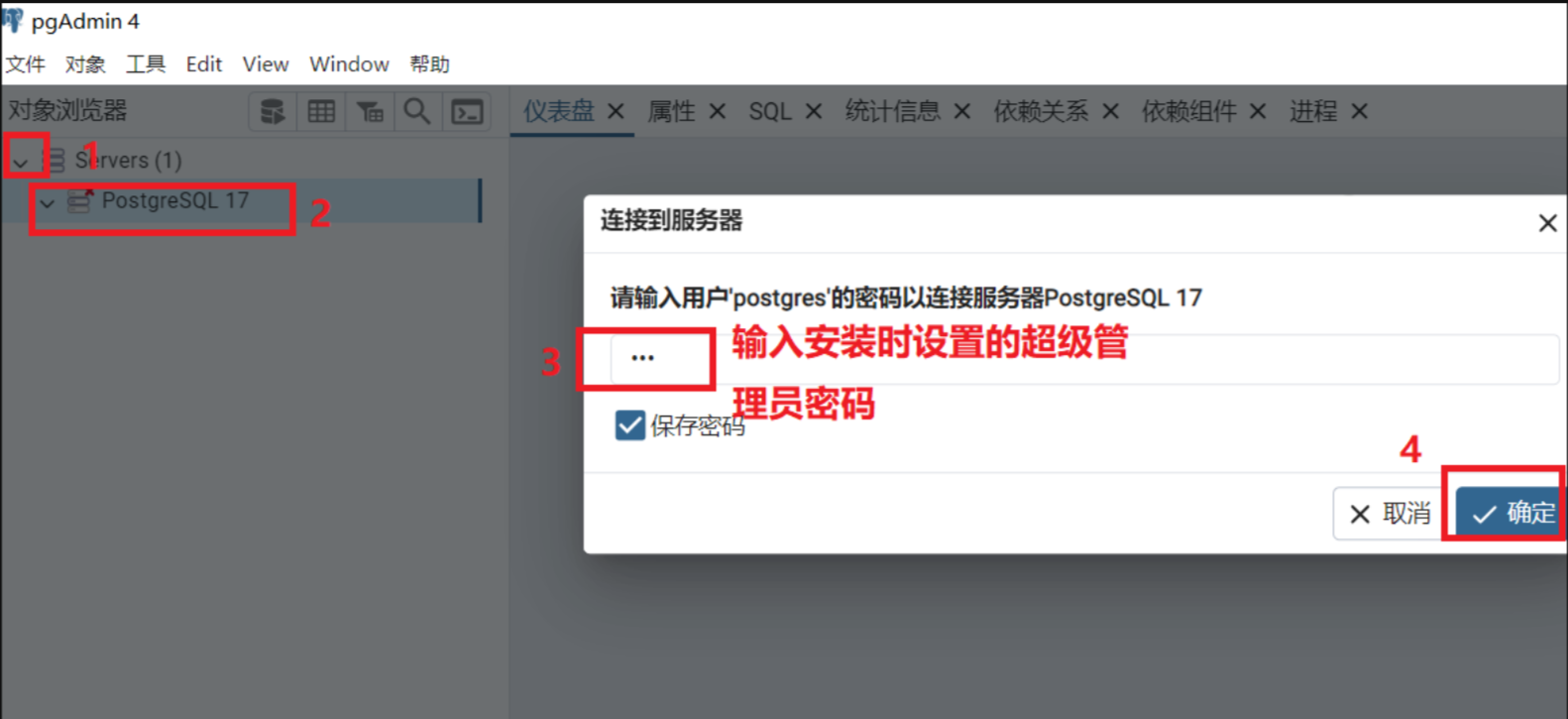Toggle the 保存密码 checkbox
The height and width of the screenshot is (719, 1568).
pos(629,425)
